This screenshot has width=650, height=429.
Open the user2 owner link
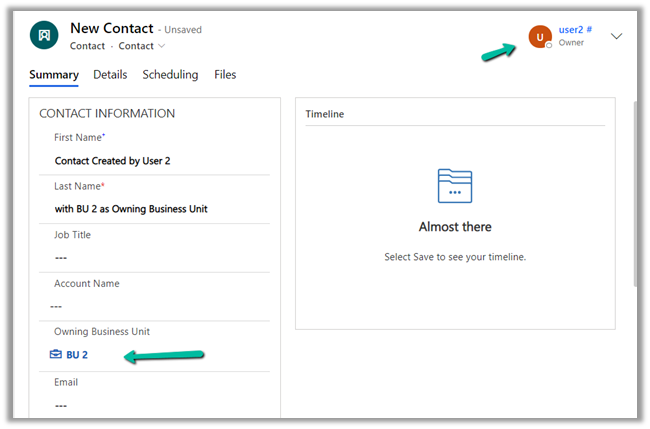pyautogui.click(x=576, y=30)
